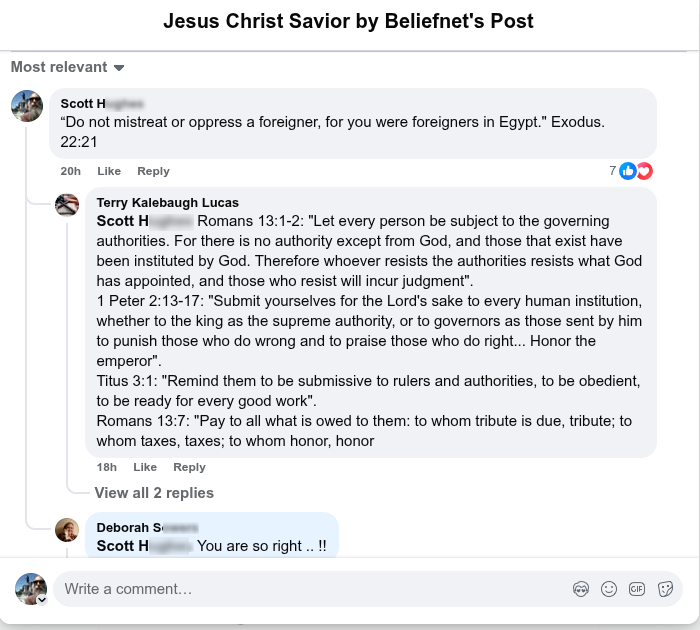Open Terry Kalebaugh Lucas's name link
The height and width of the screenshot is (630, 700).
168,202
